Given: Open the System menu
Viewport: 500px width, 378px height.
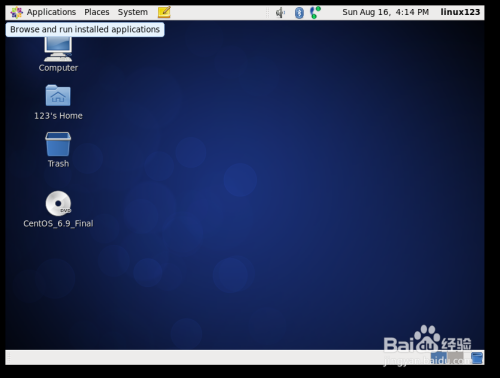Looking at the screenshot, I should click(x=132, y=12).
